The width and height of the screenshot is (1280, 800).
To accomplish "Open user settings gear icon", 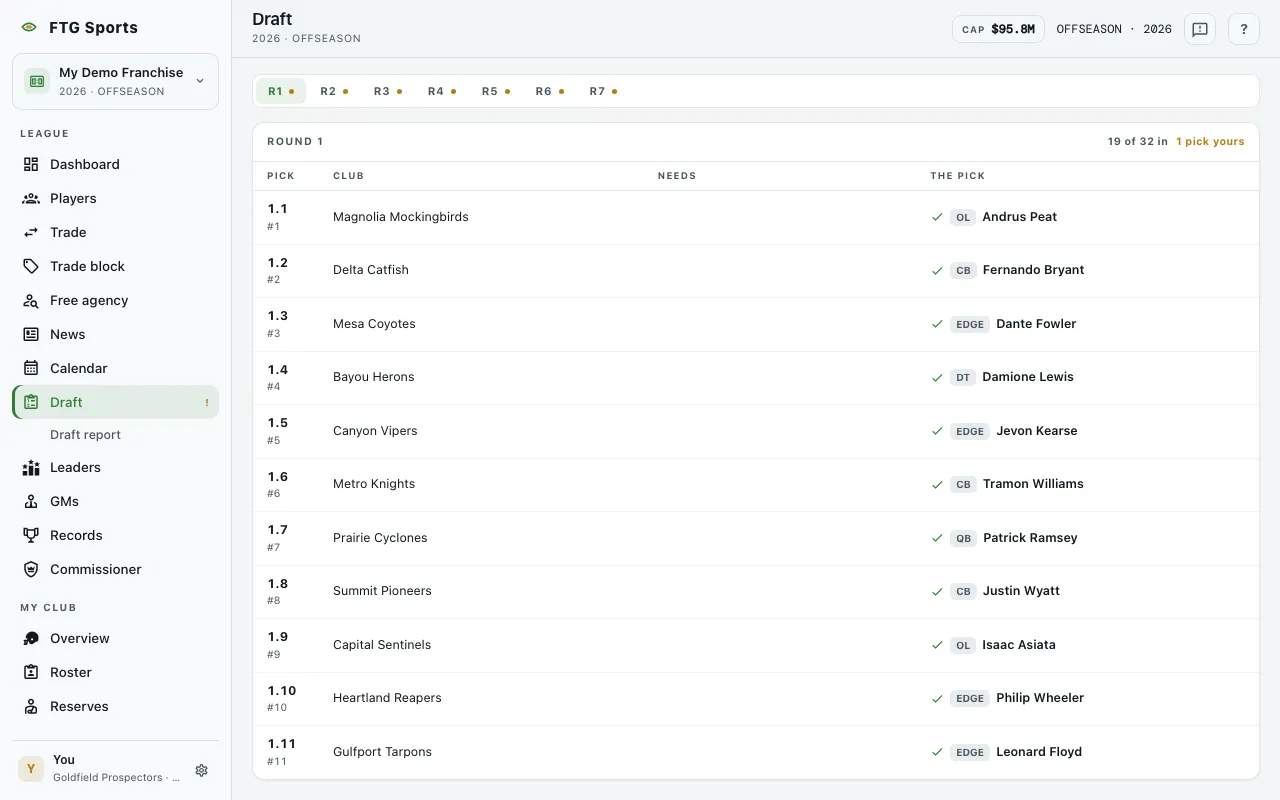I will click(x=201, y=770).
